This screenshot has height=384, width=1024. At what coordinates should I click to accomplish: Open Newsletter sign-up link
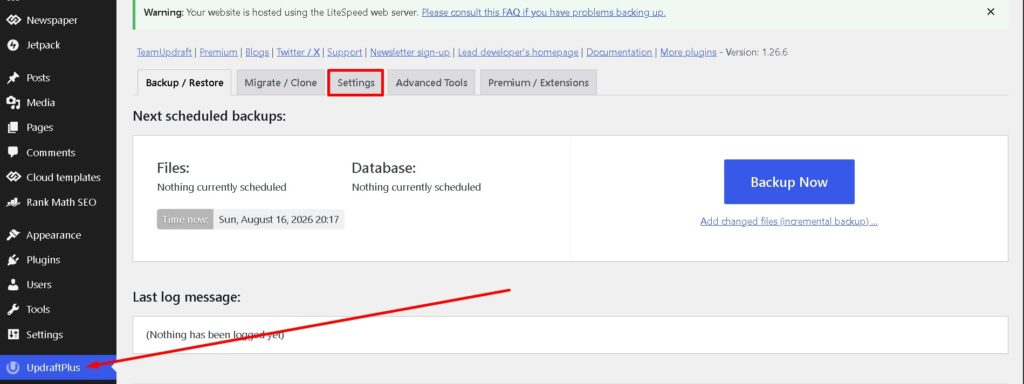(x=409, y=52)
